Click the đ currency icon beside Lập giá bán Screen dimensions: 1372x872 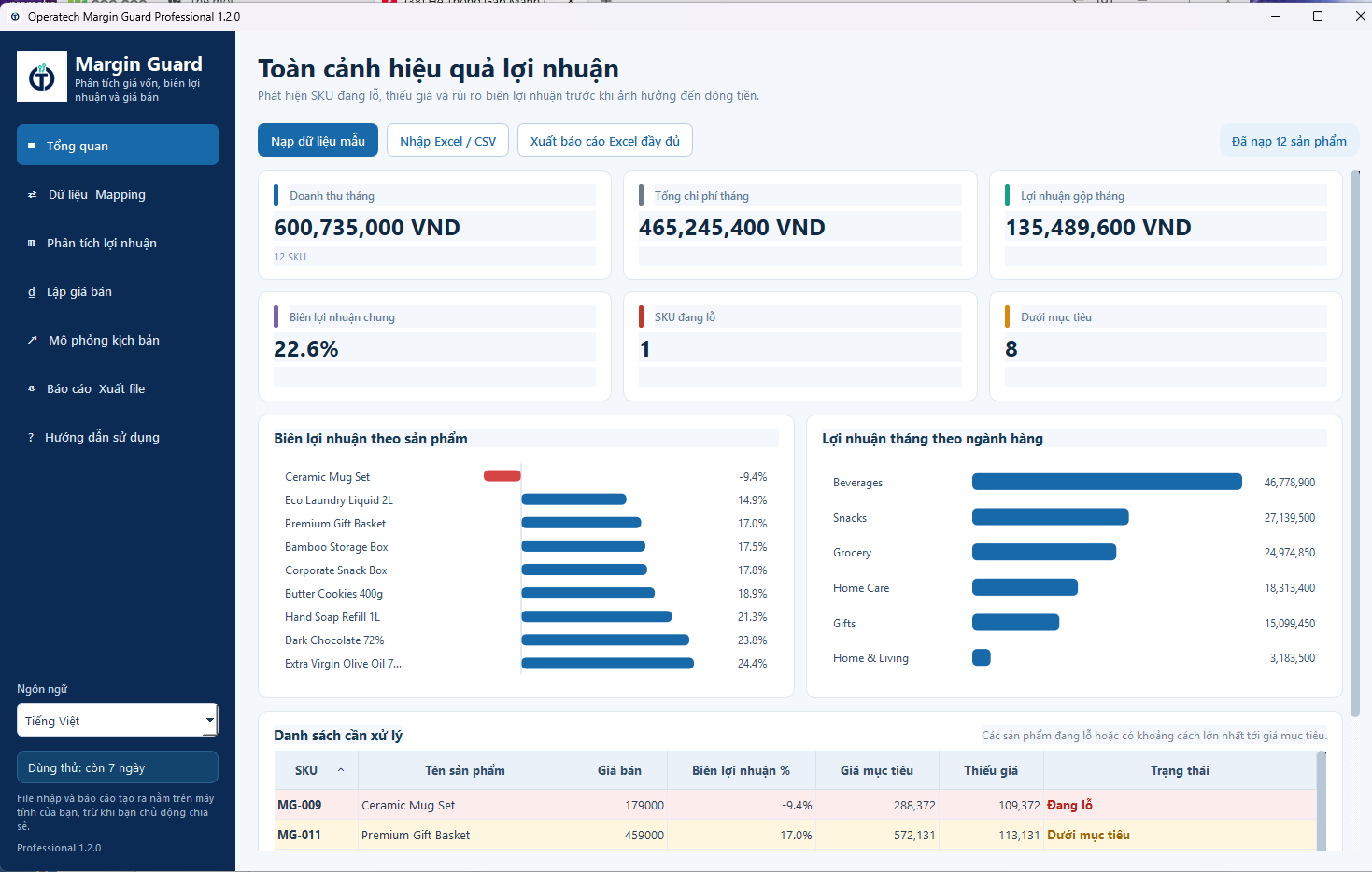point(32,292)
